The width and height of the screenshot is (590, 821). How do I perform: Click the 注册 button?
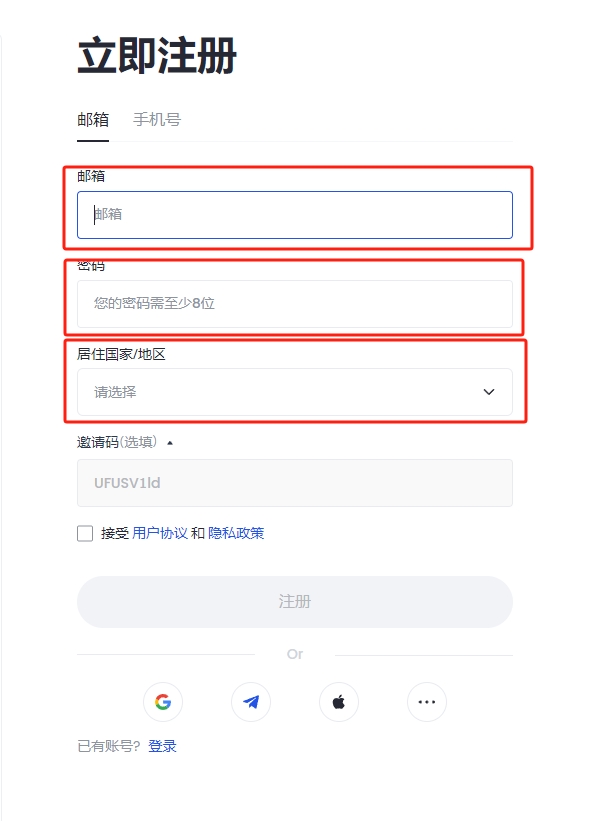click(295, 602)
